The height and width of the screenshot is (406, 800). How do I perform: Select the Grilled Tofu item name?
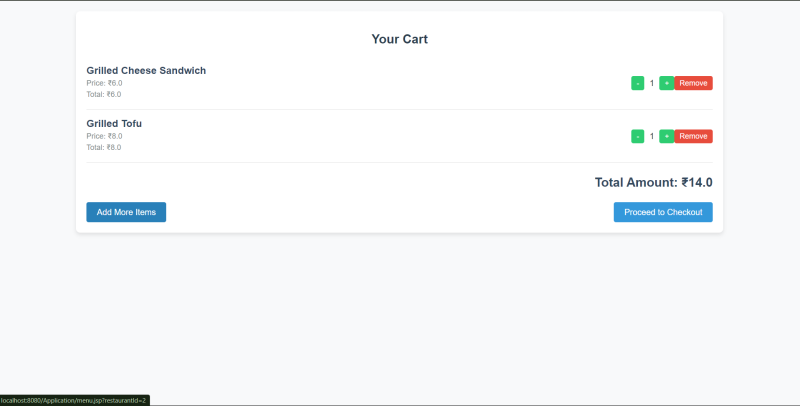114,123
